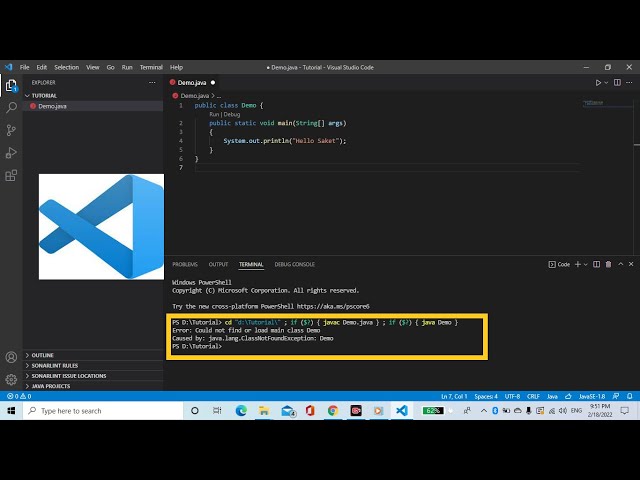Add a new terminal with the plus icon
The height and width of the screenshot is (480, 640).
pos(578,264)
